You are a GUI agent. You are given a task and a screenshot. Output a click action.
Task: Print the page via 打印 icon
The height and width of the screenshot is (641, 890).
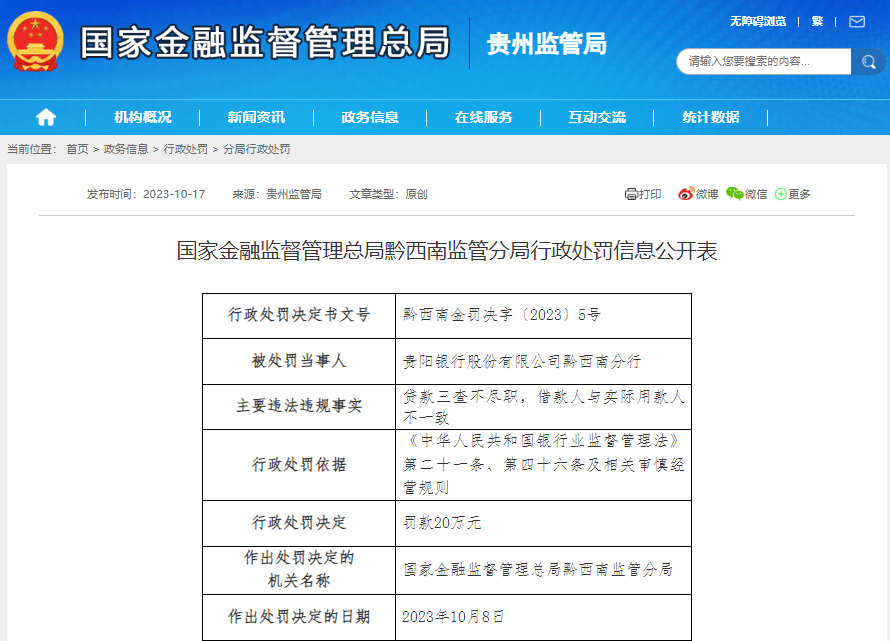(x=643, y=194)
